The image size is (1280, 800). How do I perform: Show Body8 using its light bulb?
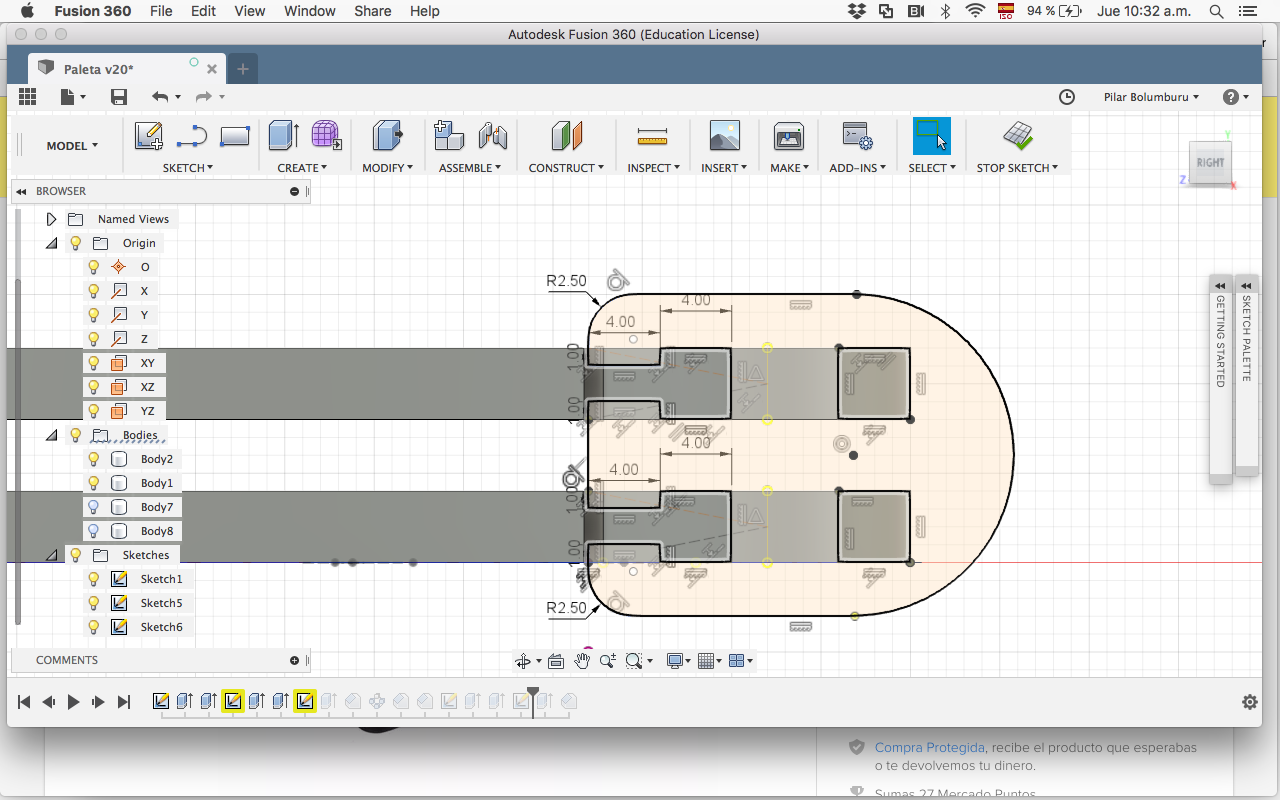tap(94, 531)
